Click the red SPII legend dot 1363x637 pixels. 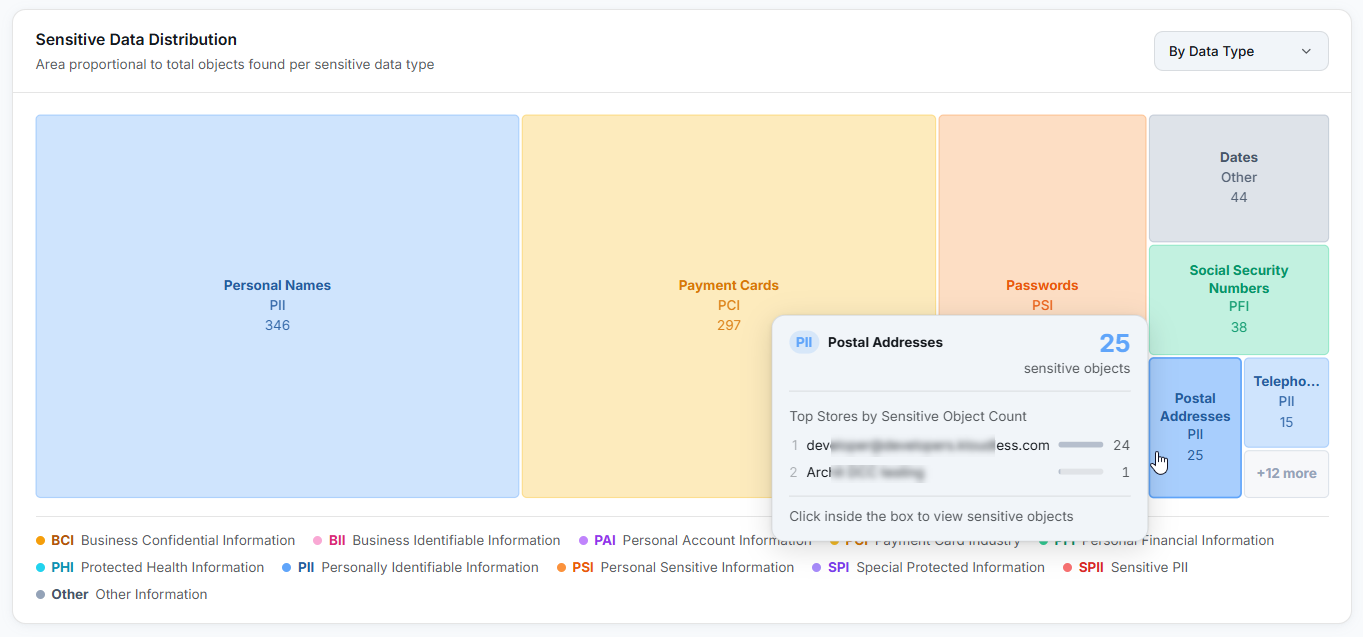(x=1067, y=568)
